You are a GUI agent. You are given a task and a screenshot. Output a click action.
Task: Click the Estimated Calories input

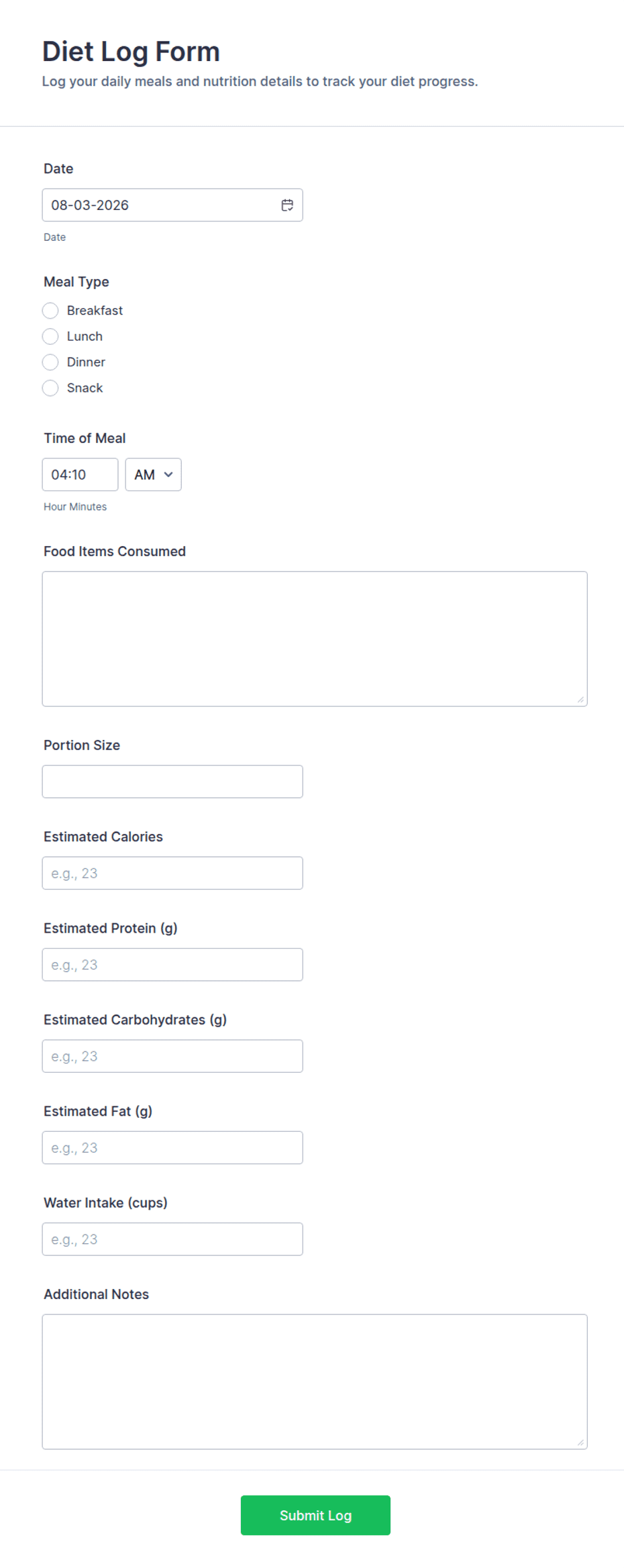(172, 873)
